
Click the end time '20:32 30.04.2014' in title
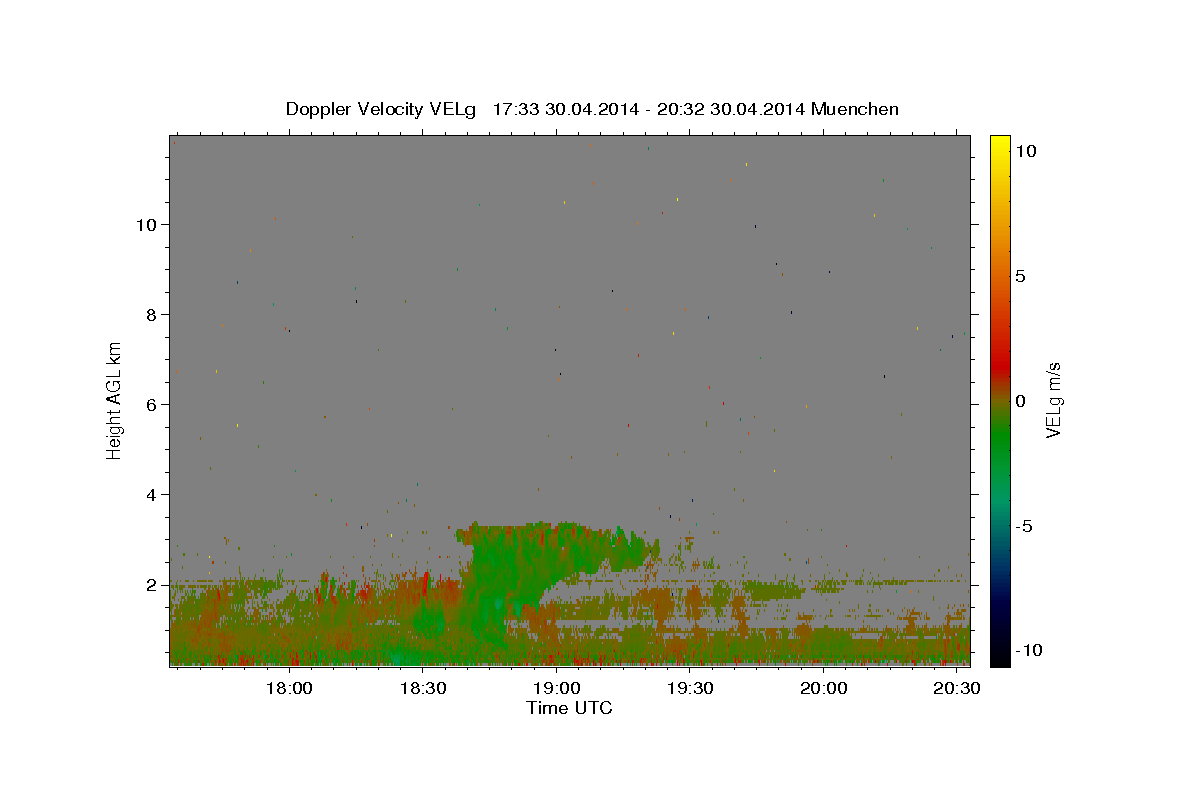point(729,109)
